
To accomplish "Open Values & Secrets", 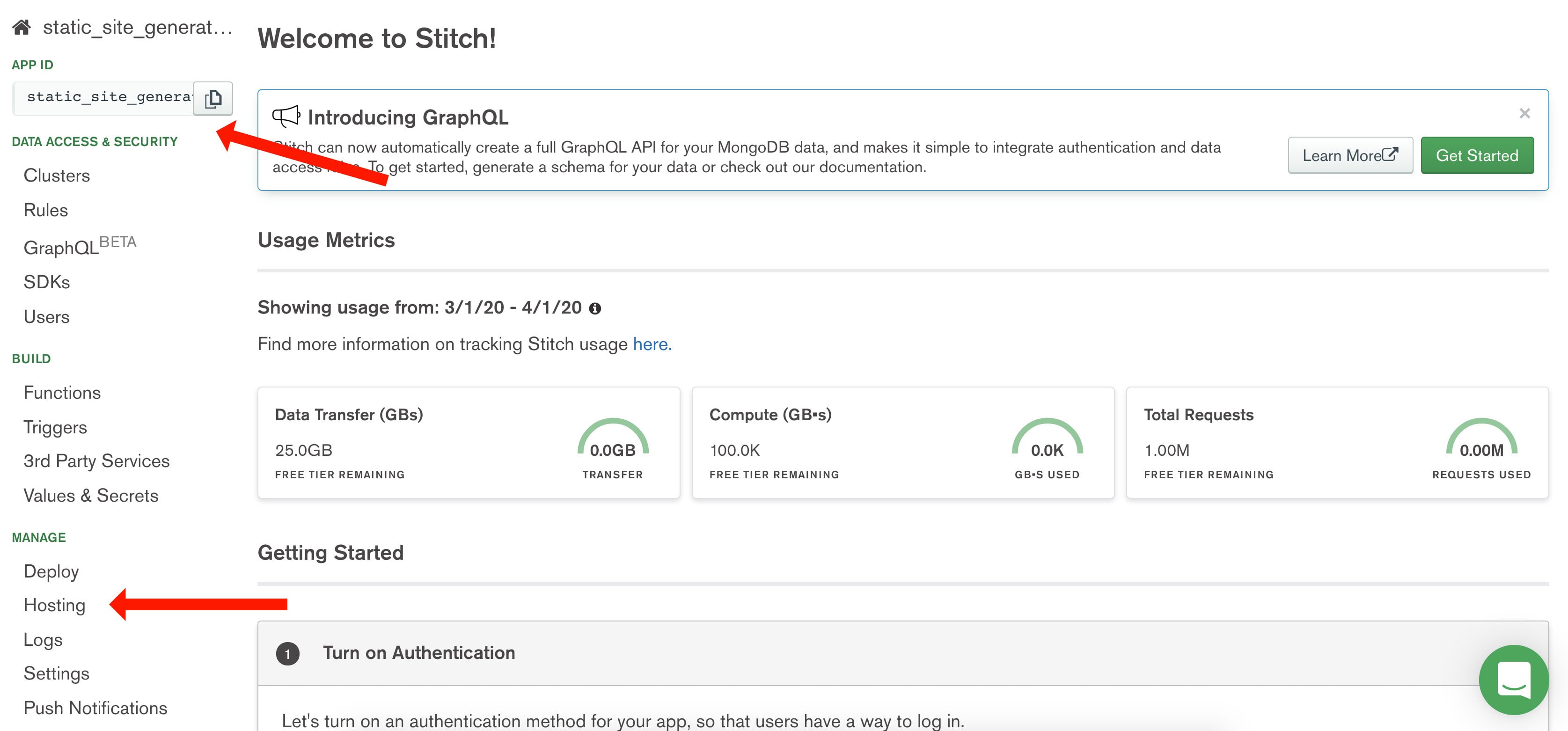I will pyautogui.click(x=91, y=496).
